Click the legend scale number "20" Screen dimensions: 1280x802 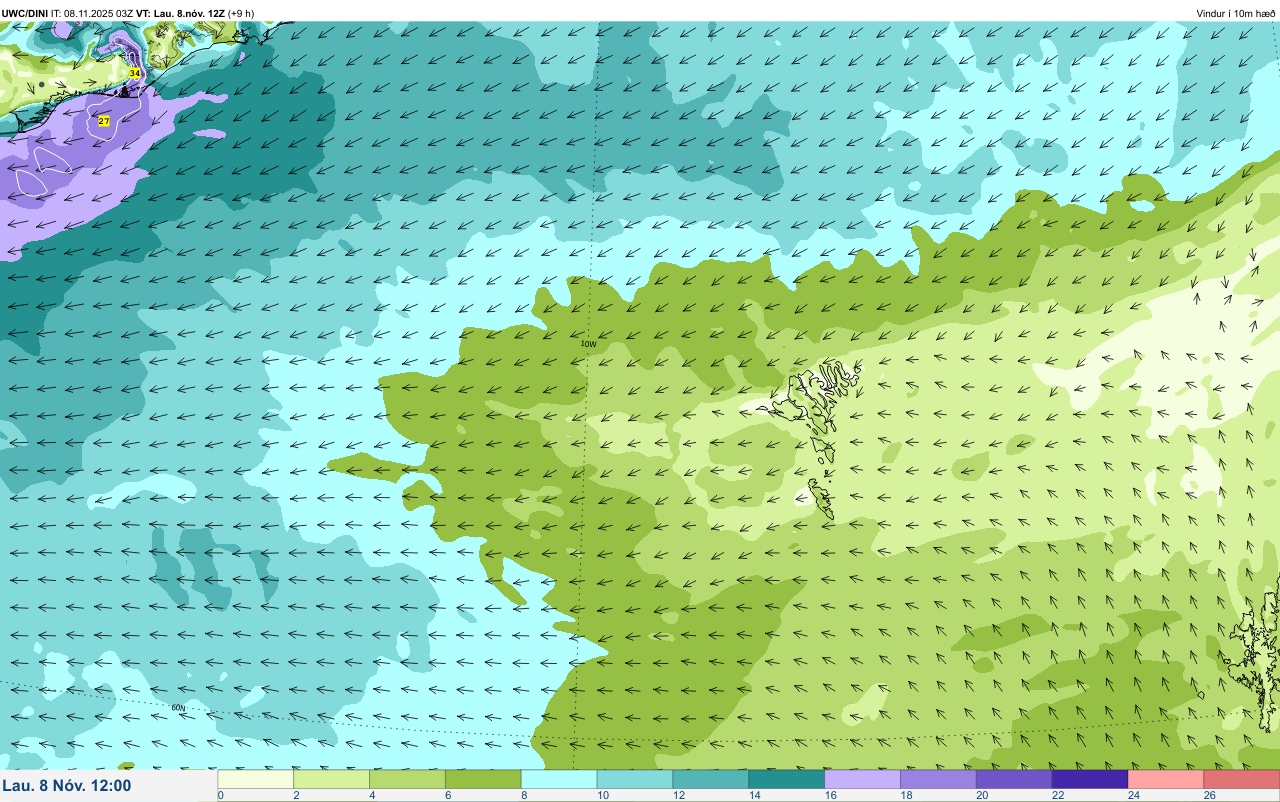[980, 796]
